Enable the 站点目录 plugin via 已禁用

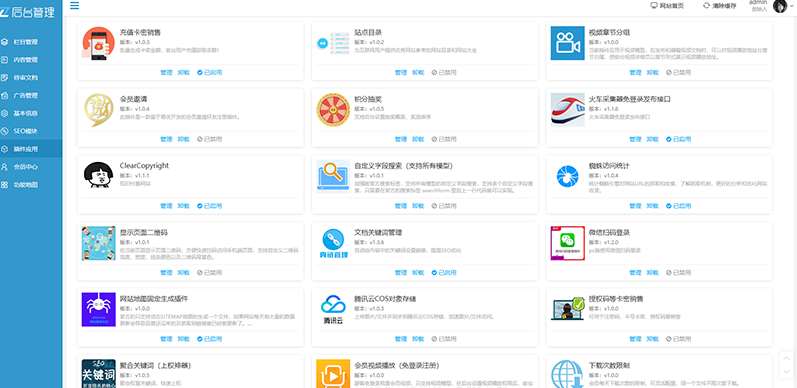tap(444, 73)
